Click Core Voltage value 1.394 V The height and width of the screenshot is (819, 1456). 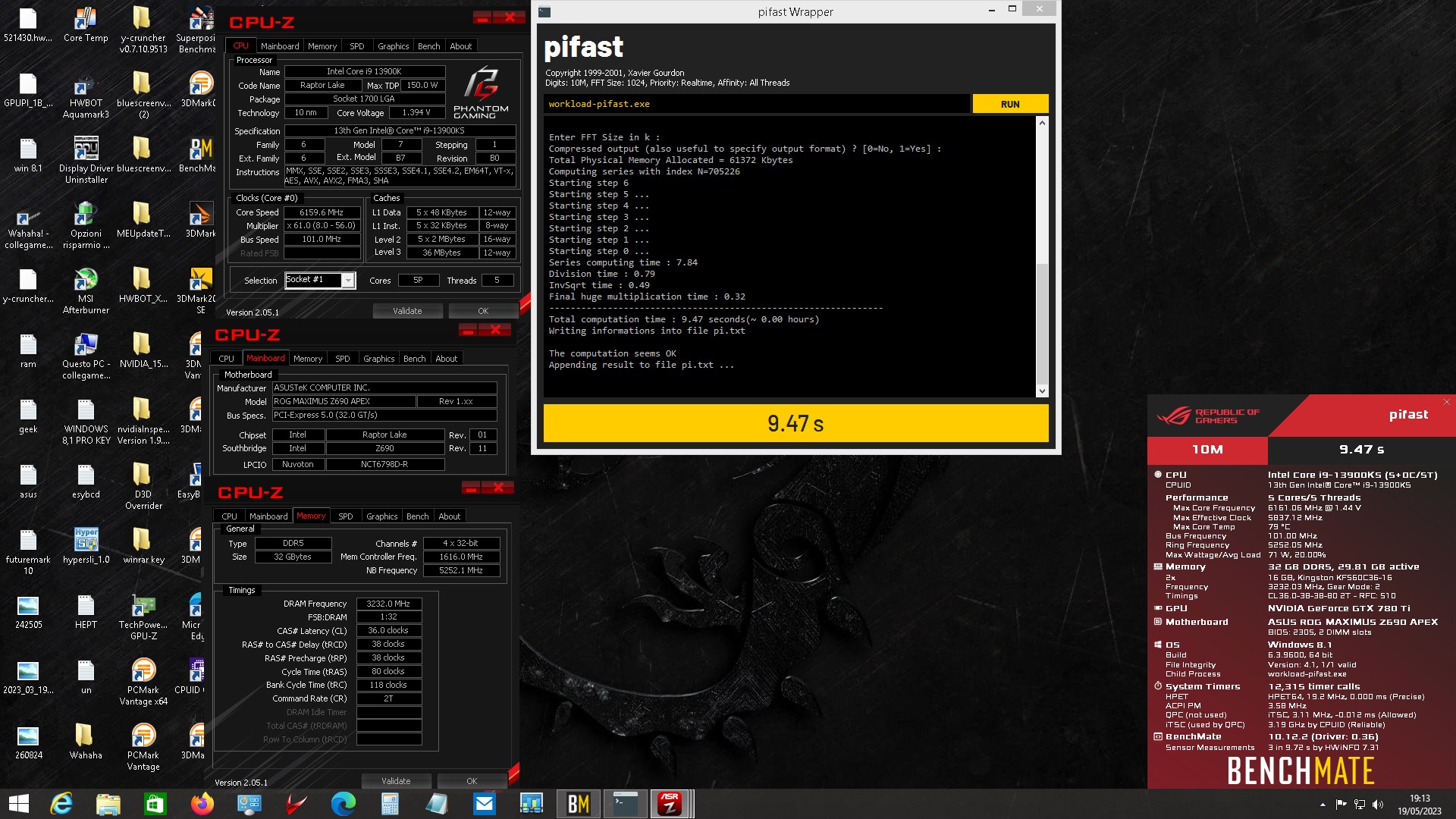coord(416,112)
